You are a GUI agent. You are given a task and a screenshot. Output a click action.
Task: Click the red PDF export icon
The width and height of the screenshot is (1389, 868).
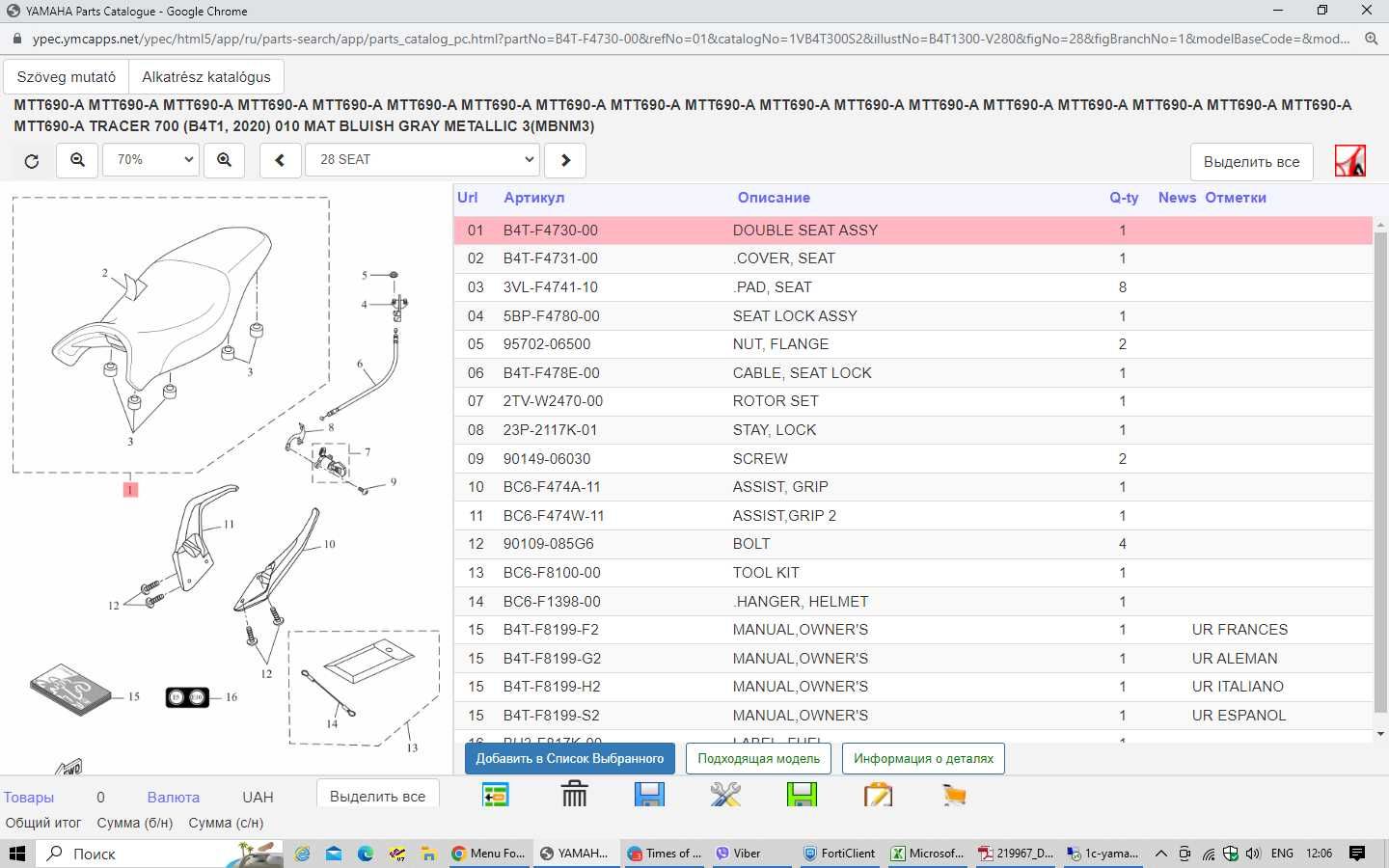click(x=1350, y=160)
